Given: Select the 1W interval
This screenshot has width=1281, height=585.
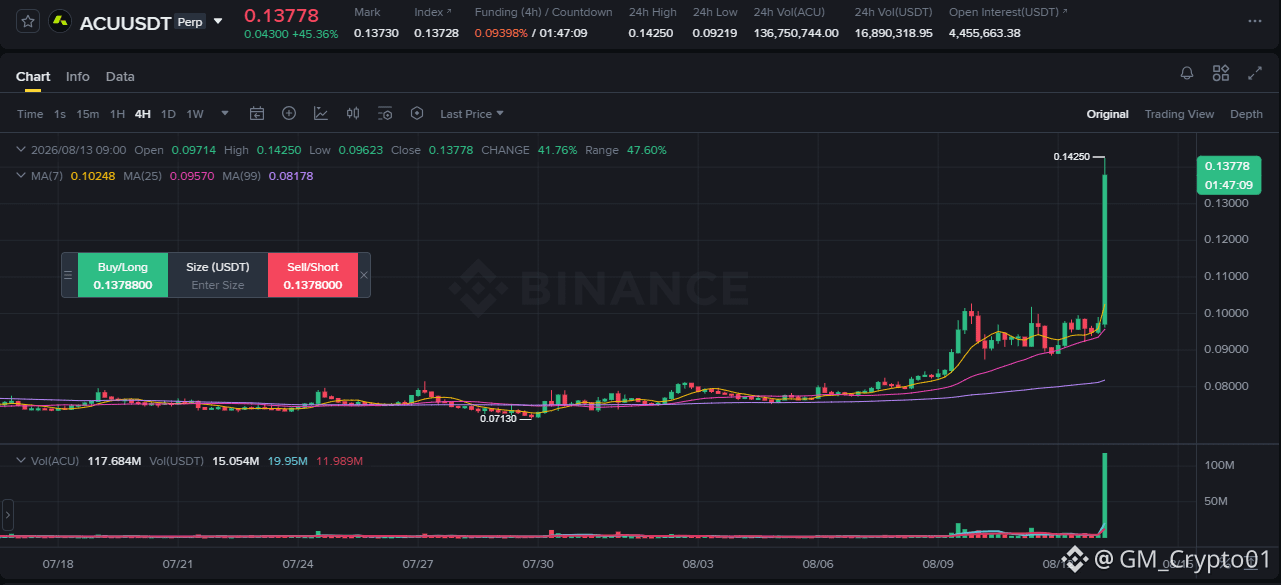Looking at the screenshot, I should point(195,114).
